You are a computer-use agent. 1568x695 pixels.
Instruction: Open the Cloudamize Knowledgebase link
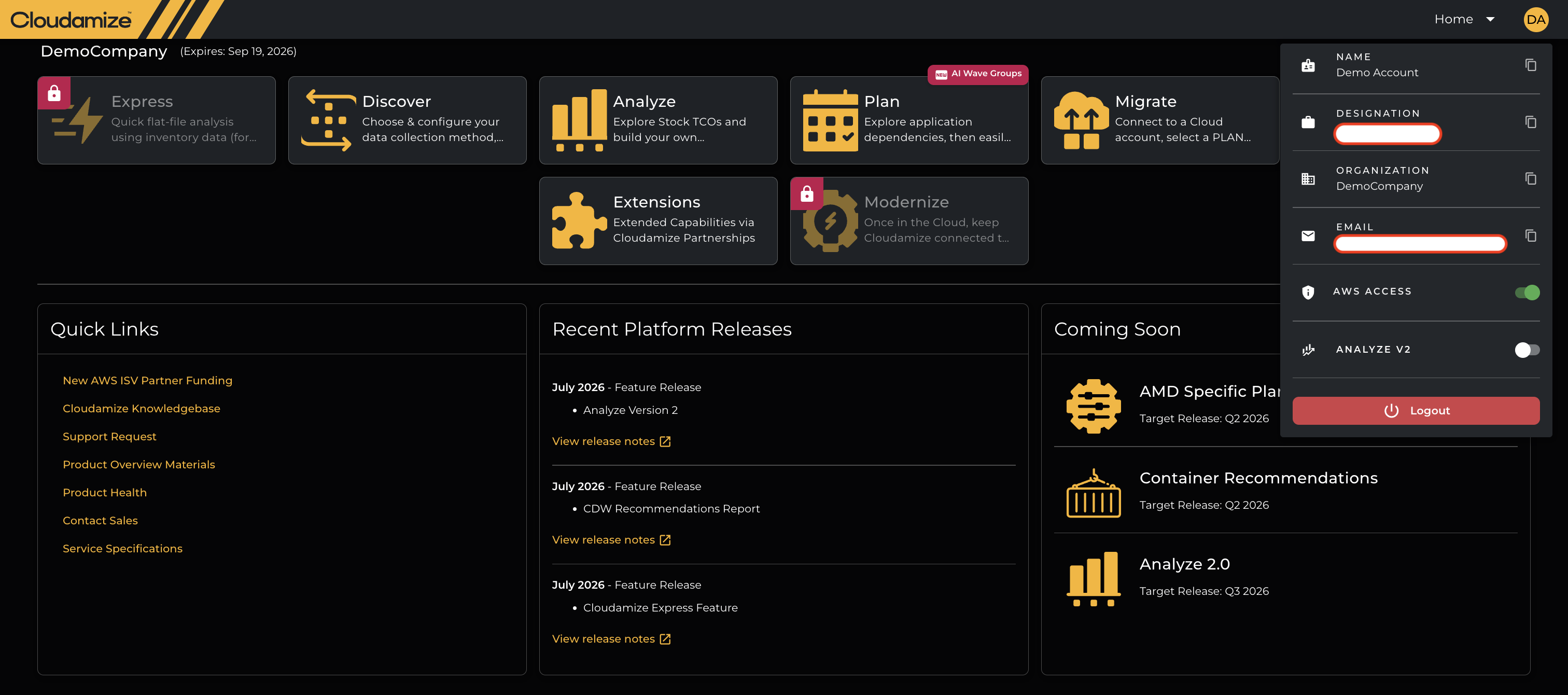(141, 409)
